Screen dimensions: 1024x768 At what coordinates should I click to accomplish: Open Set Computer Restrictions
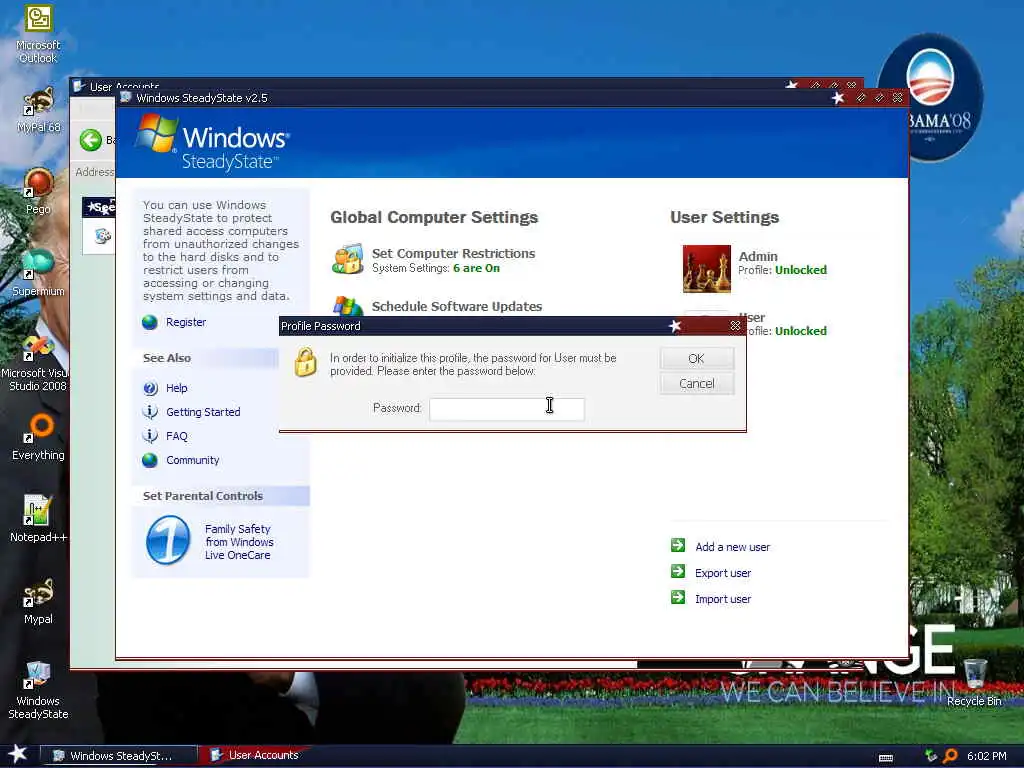[453, 253]
